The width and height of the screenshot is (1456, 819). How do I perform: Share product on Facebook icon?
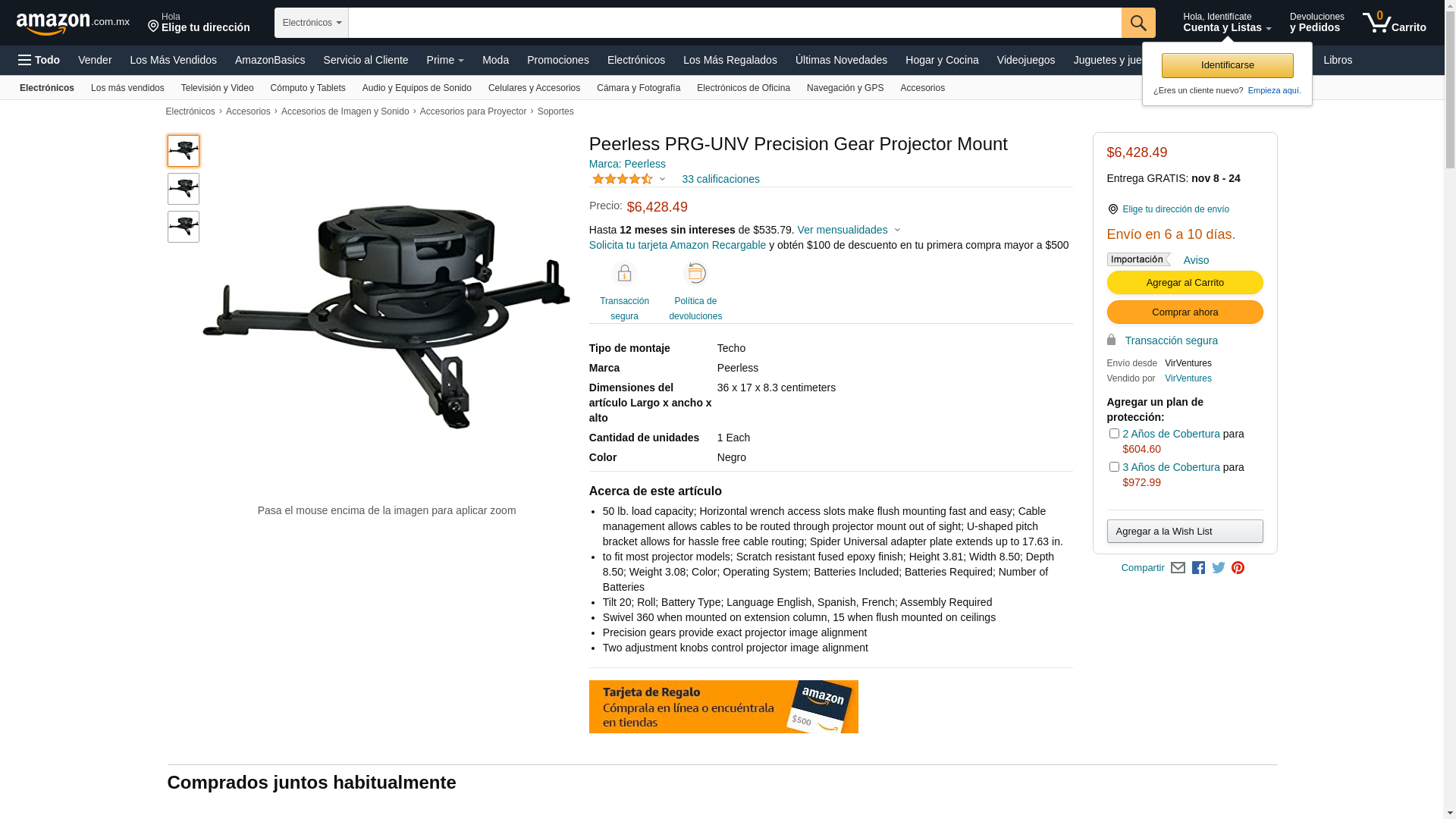click(x=1198, y=568)
